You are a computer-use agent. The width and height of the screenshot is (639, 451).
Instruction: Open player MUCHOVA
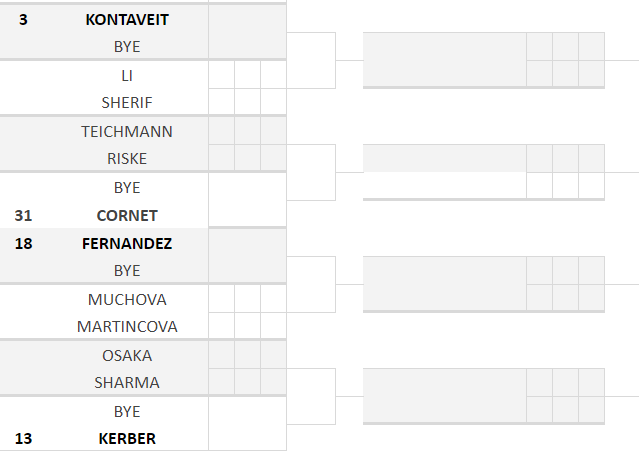click(x=127, y=299)
